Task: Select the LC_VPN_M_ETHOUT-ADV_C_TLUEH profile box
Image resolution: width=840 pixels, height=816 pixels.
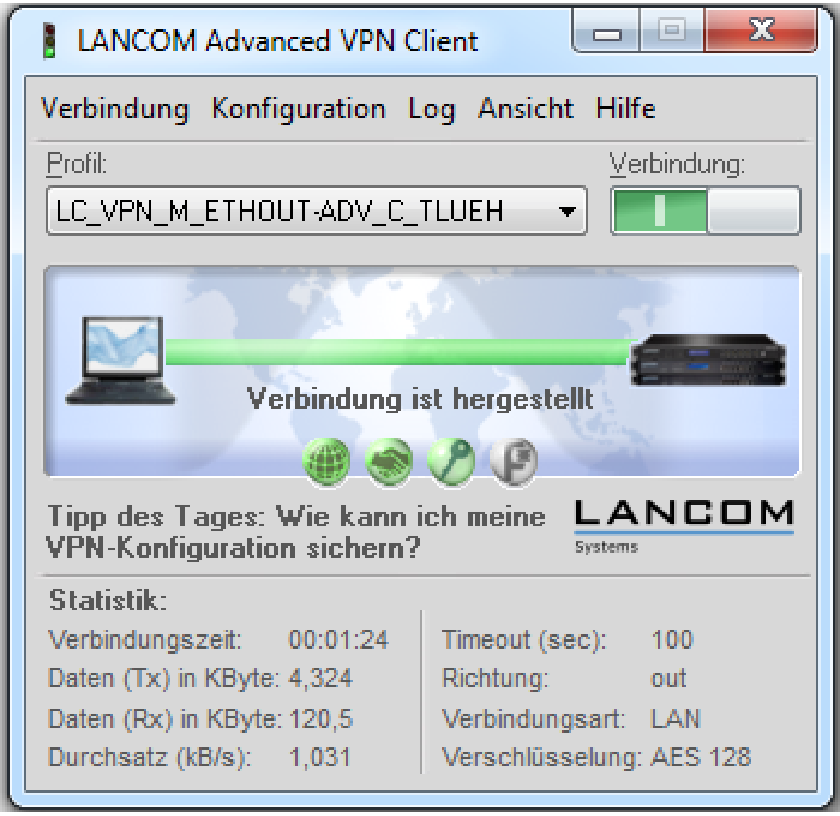Action: point(317,211)
